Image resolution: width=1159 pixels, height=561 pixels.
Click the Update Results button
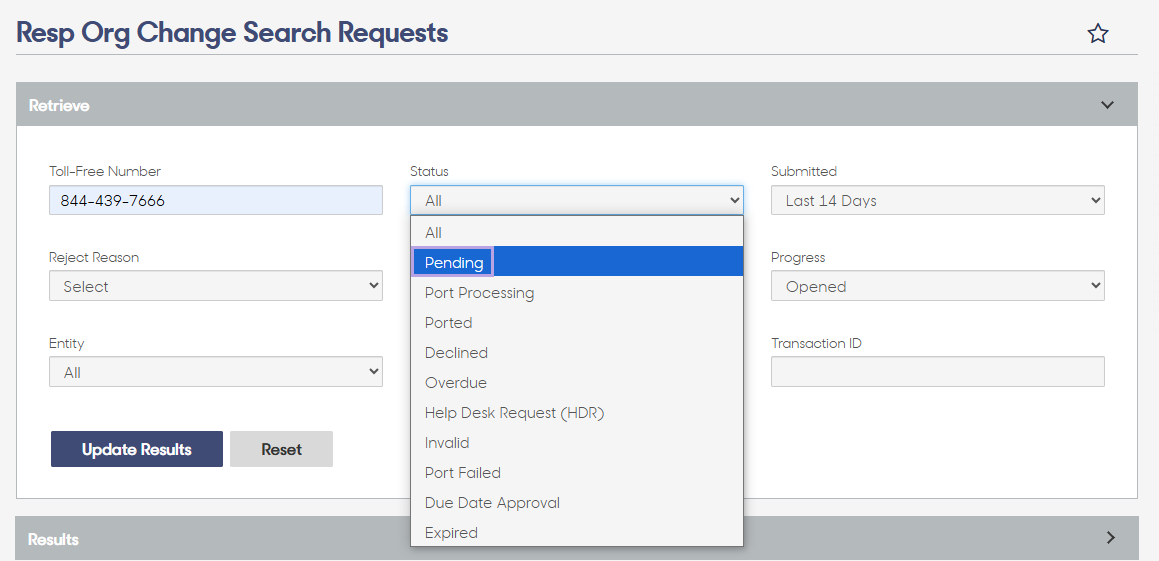click(x=137, y=449)
